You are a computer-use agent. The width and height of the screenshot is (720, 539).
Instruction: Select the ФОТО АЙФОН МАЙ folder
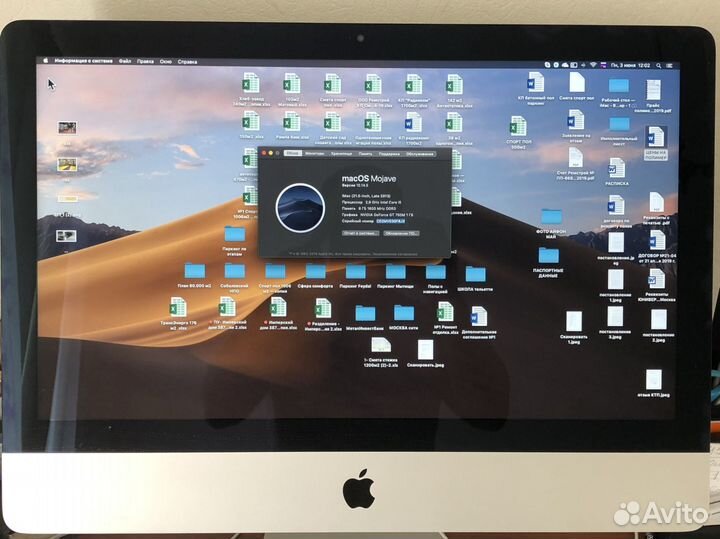click(x=551, y=224)
